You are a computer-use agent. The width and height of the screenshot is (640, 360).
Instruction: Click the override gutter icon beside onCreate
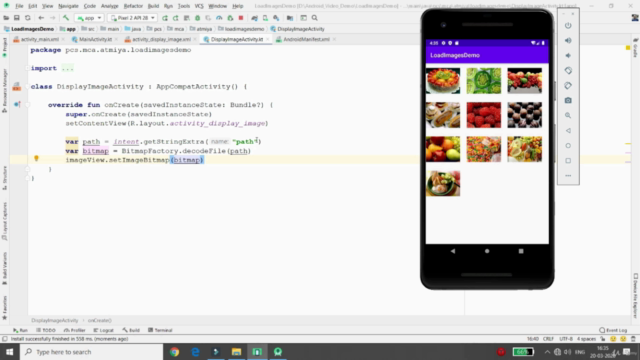pos(17,104)
